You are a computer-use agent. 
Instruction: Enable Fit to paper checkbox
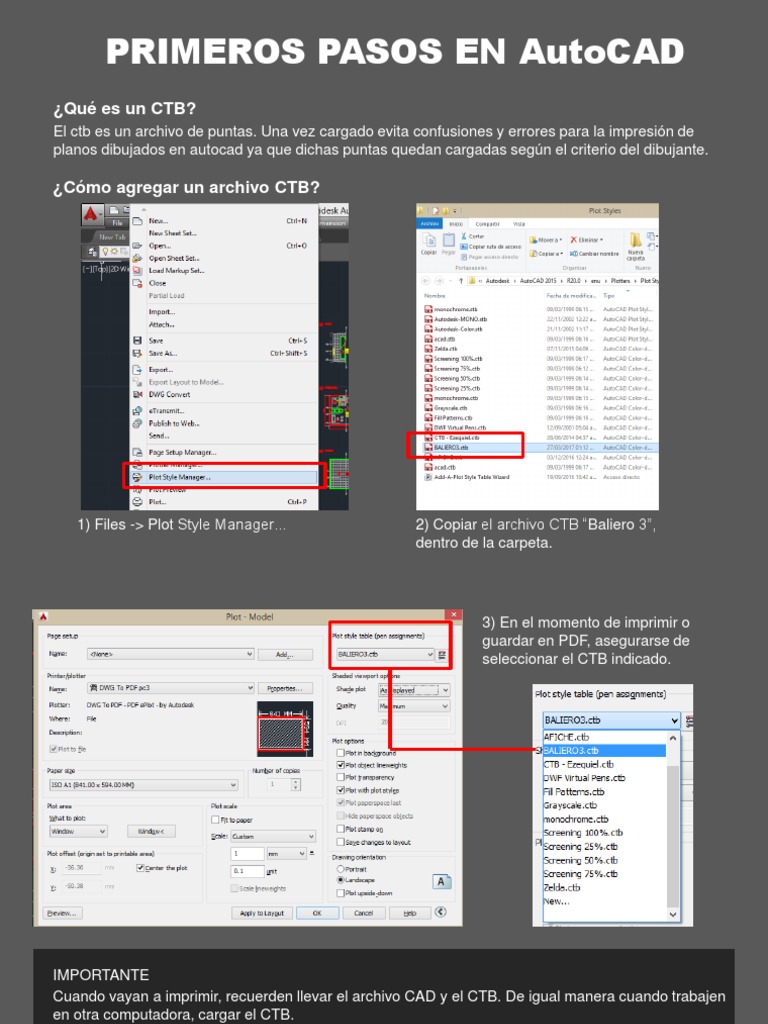tap(216, 820)
